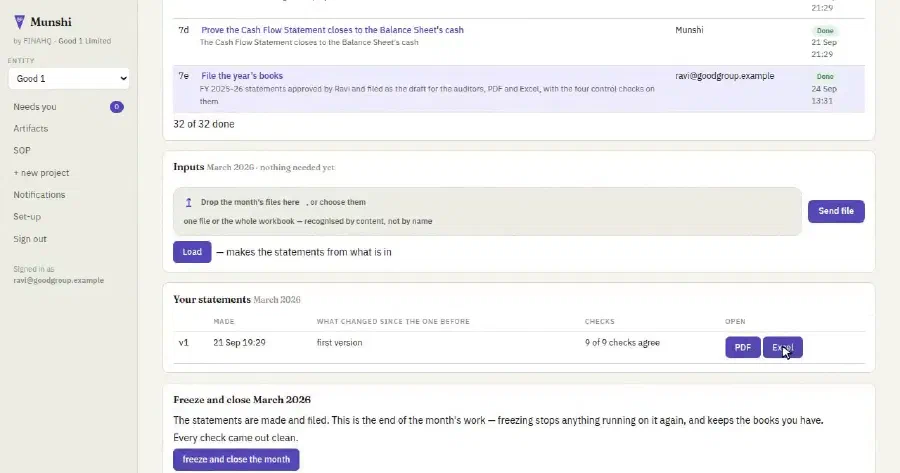Click the Load button
Viewport: 900px width, 473px height.
coord(192,252)
